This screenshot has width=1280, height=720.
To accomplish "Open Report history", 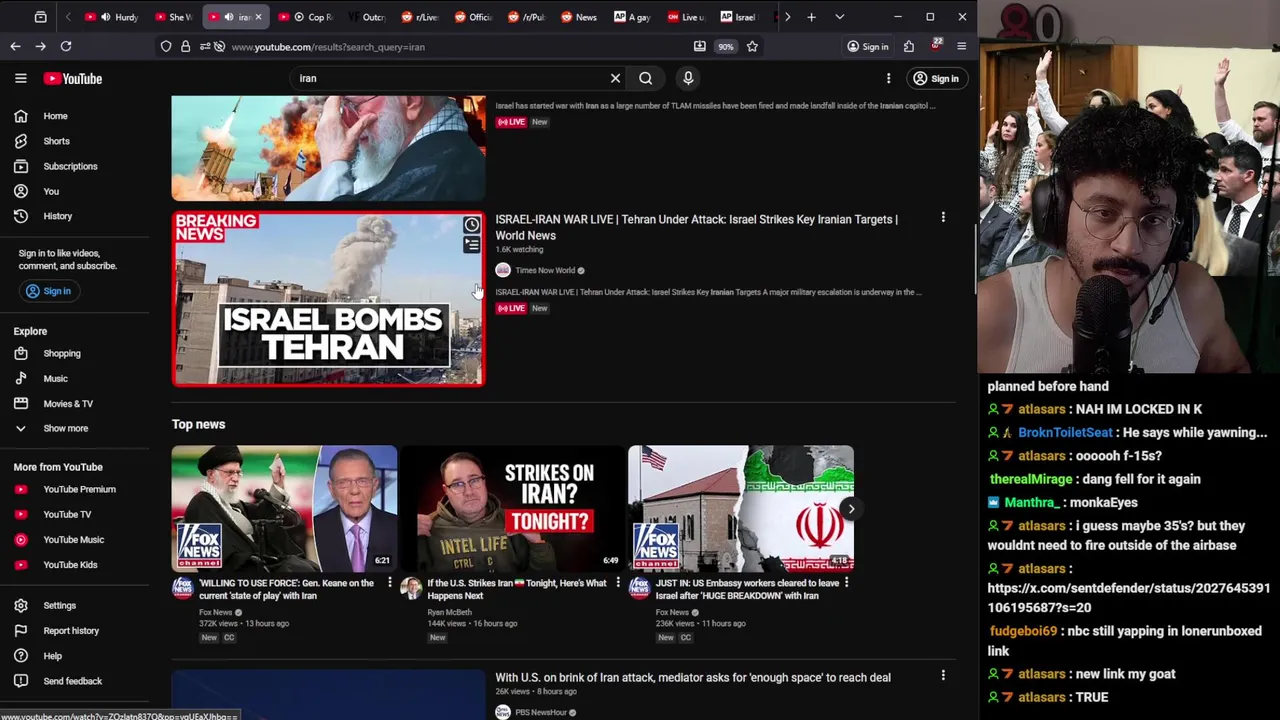I will 71,630.
